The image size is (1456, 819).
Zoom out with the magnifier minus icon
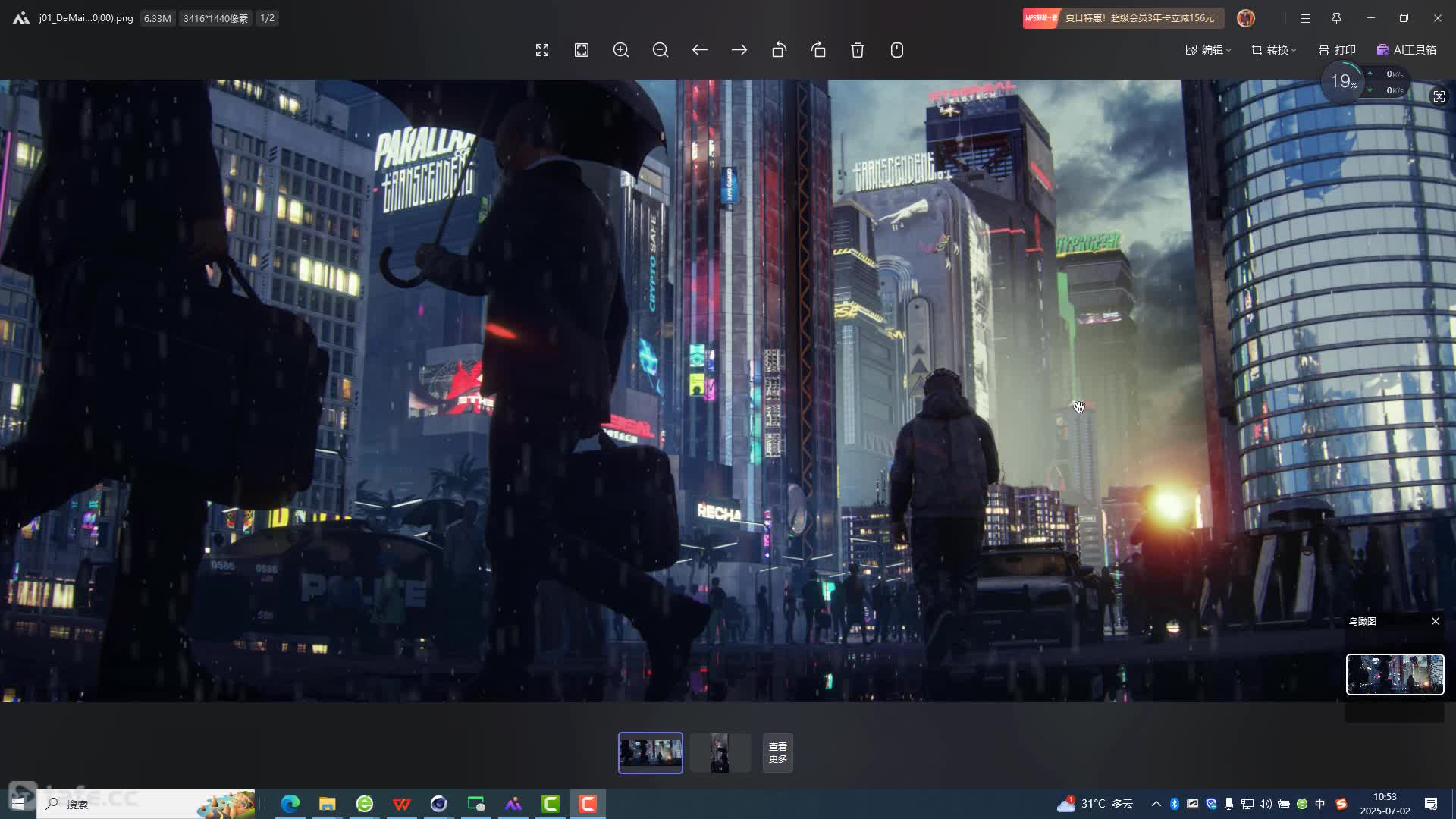pos(661,50)
